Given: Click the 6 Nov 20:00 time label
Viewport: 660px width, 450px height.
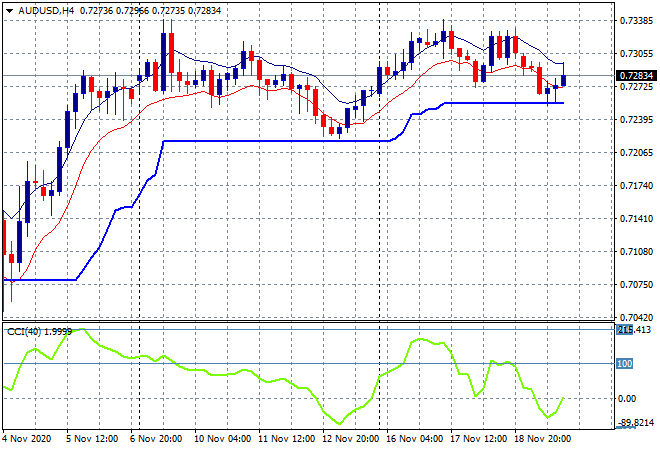Looking at the screenshot, I should [156, 439].
